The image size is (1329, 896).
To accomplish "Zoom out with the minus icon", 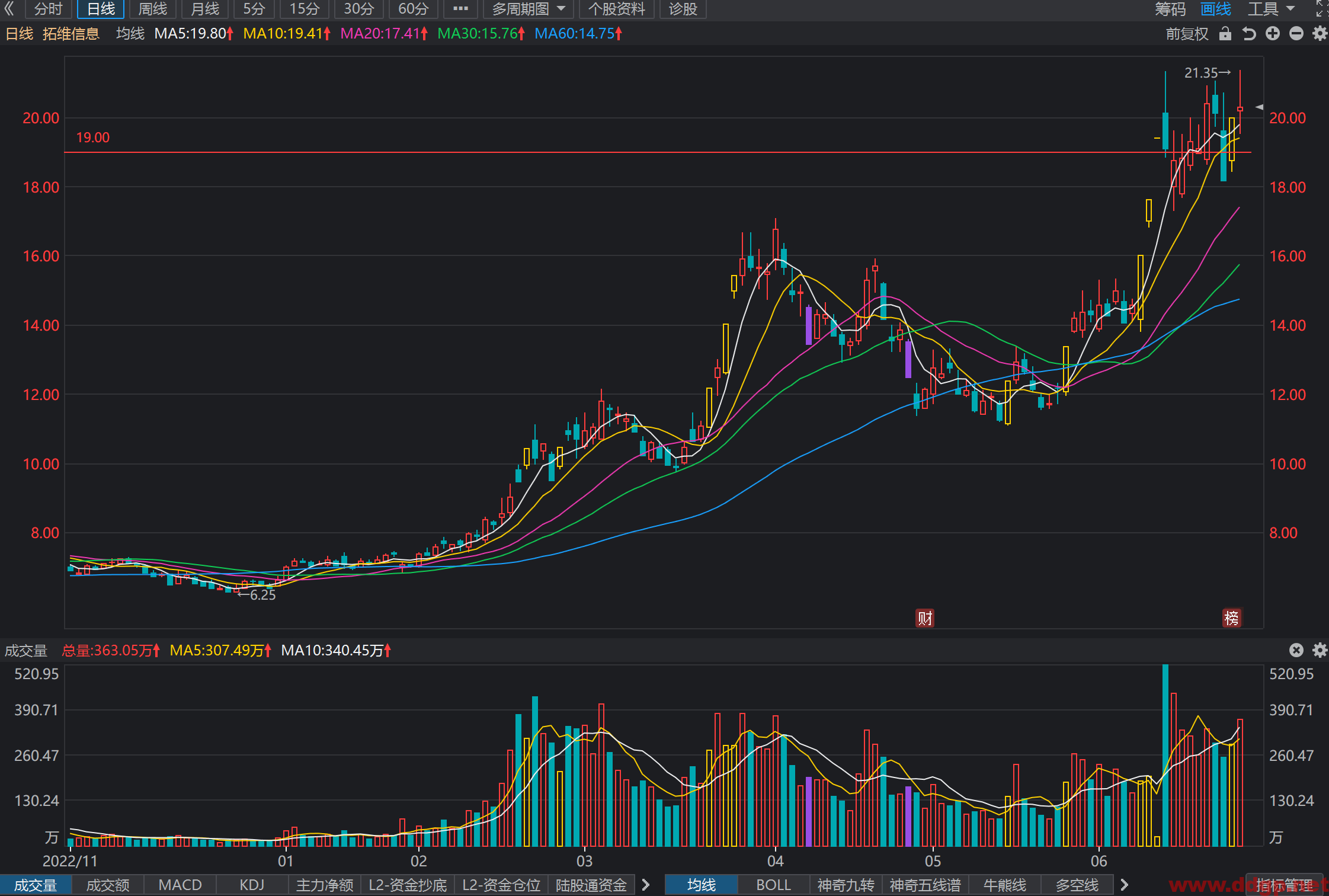I will (1296, 34).
